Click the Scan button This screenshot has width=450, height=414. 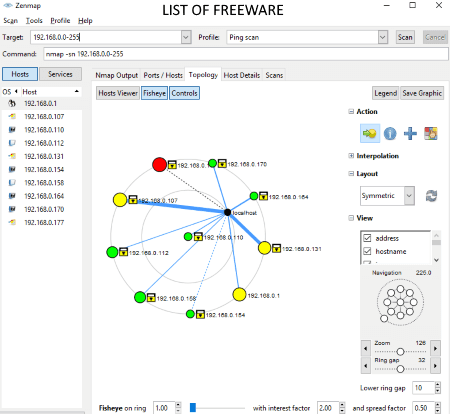click(x=405, y=37)
